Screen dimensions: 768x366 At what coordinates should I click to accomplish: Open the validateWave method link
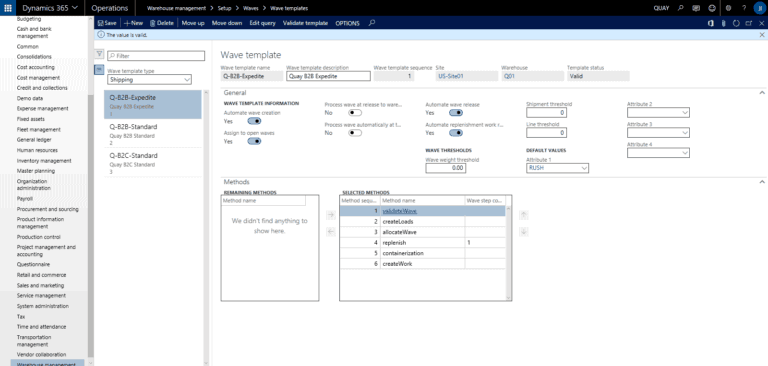[x=399, y=211]
